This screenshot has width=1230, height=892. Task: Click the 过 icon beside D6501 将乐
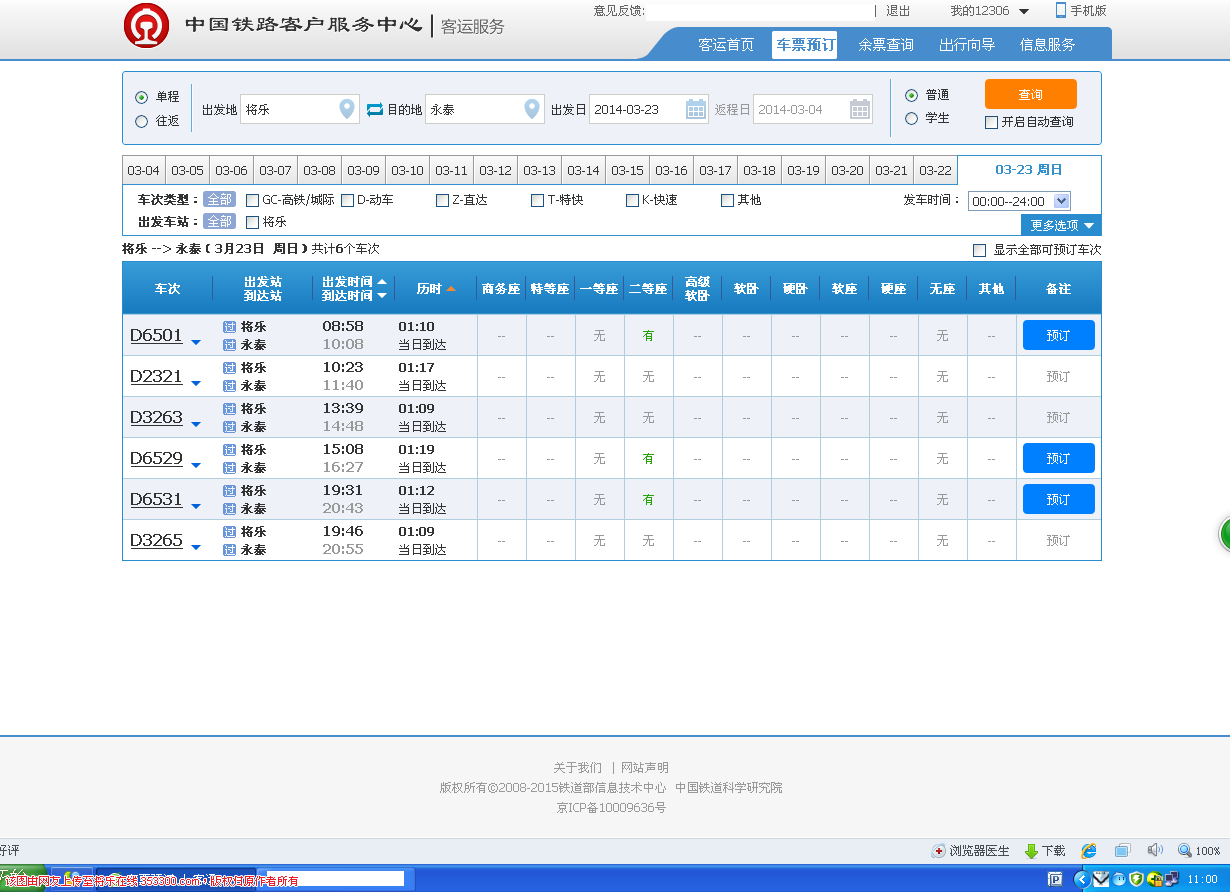coord(229,327)
